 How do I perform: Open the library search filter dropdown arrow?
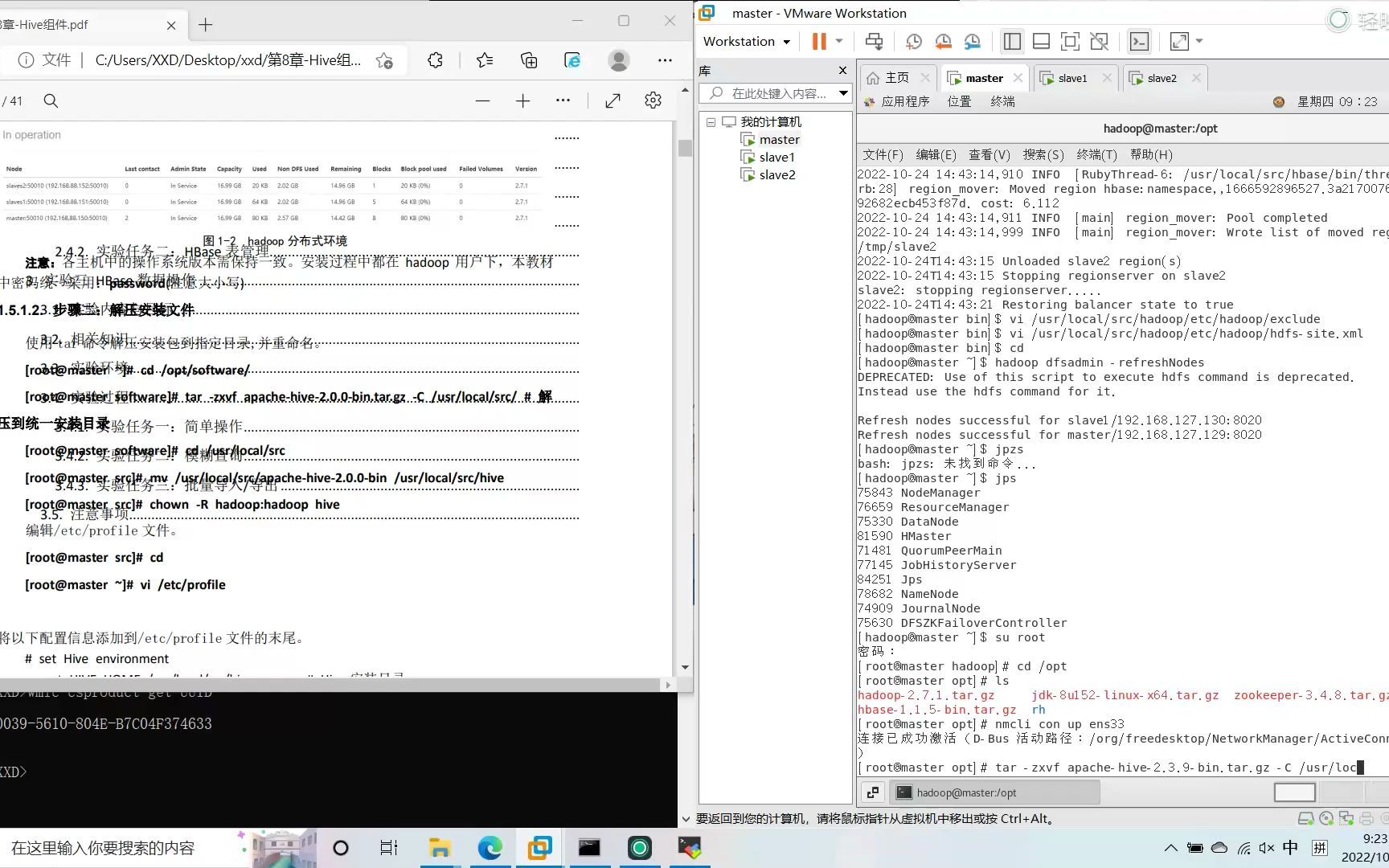pyautogui.click(x=843, y=93)
